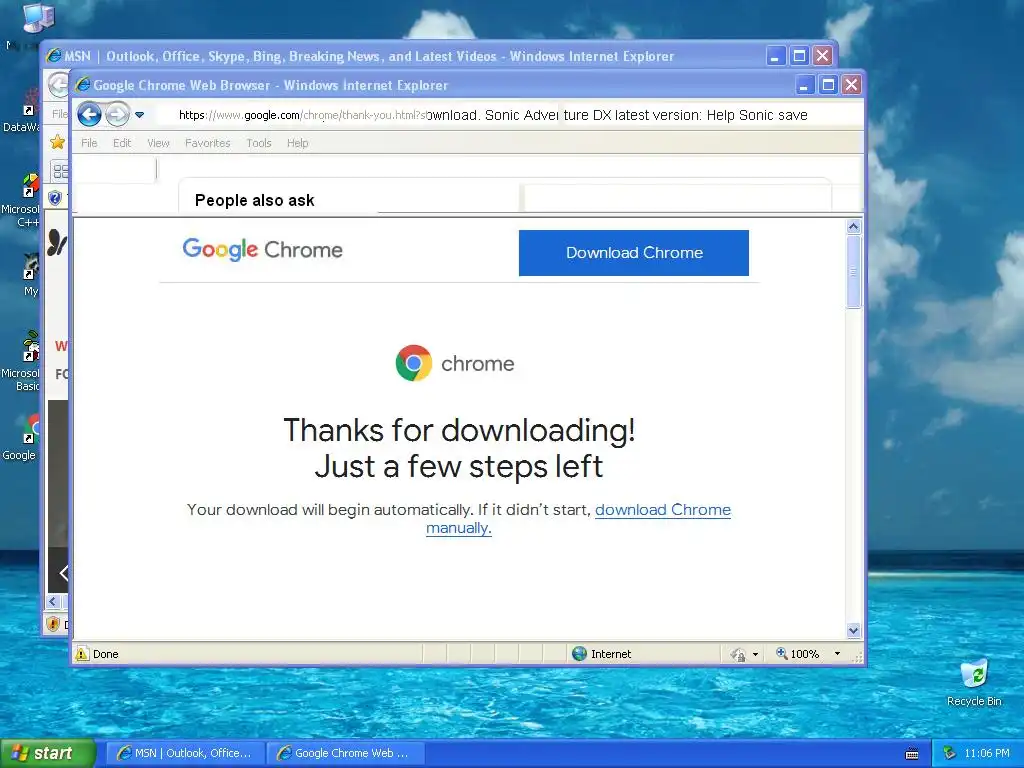The height and width of the screenshot is (768, 1024).
Task: Click the People also ask heading
Action: tap(255, 200)
